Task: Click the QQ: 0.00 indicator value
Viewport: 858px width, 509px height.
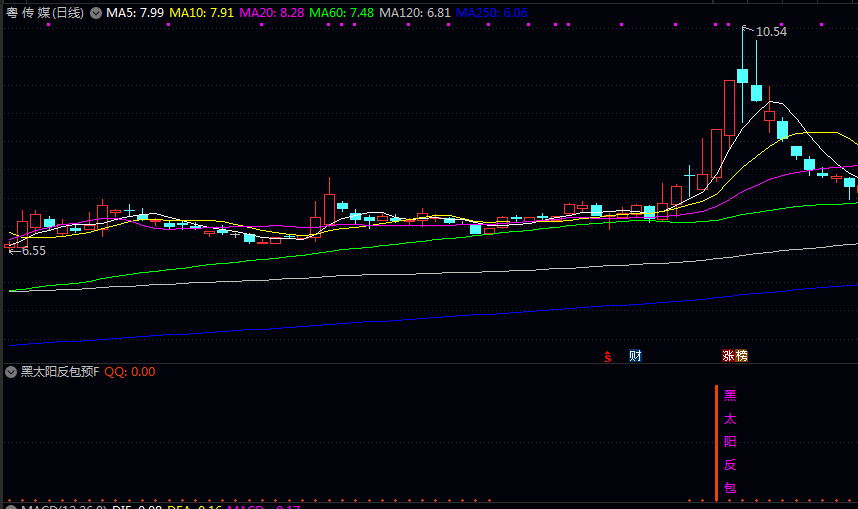Action: coord(130,371)
